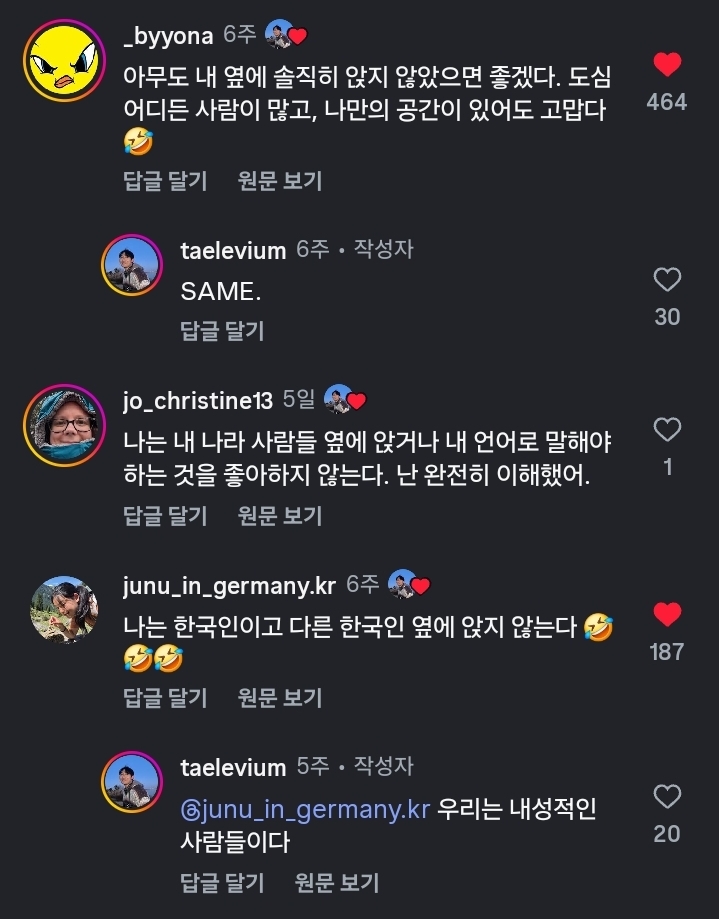Image resolution: width=719 pixels, height=919 pixels.
Task: Show original text of jo_christine13's comment
Action: point(280,515)
